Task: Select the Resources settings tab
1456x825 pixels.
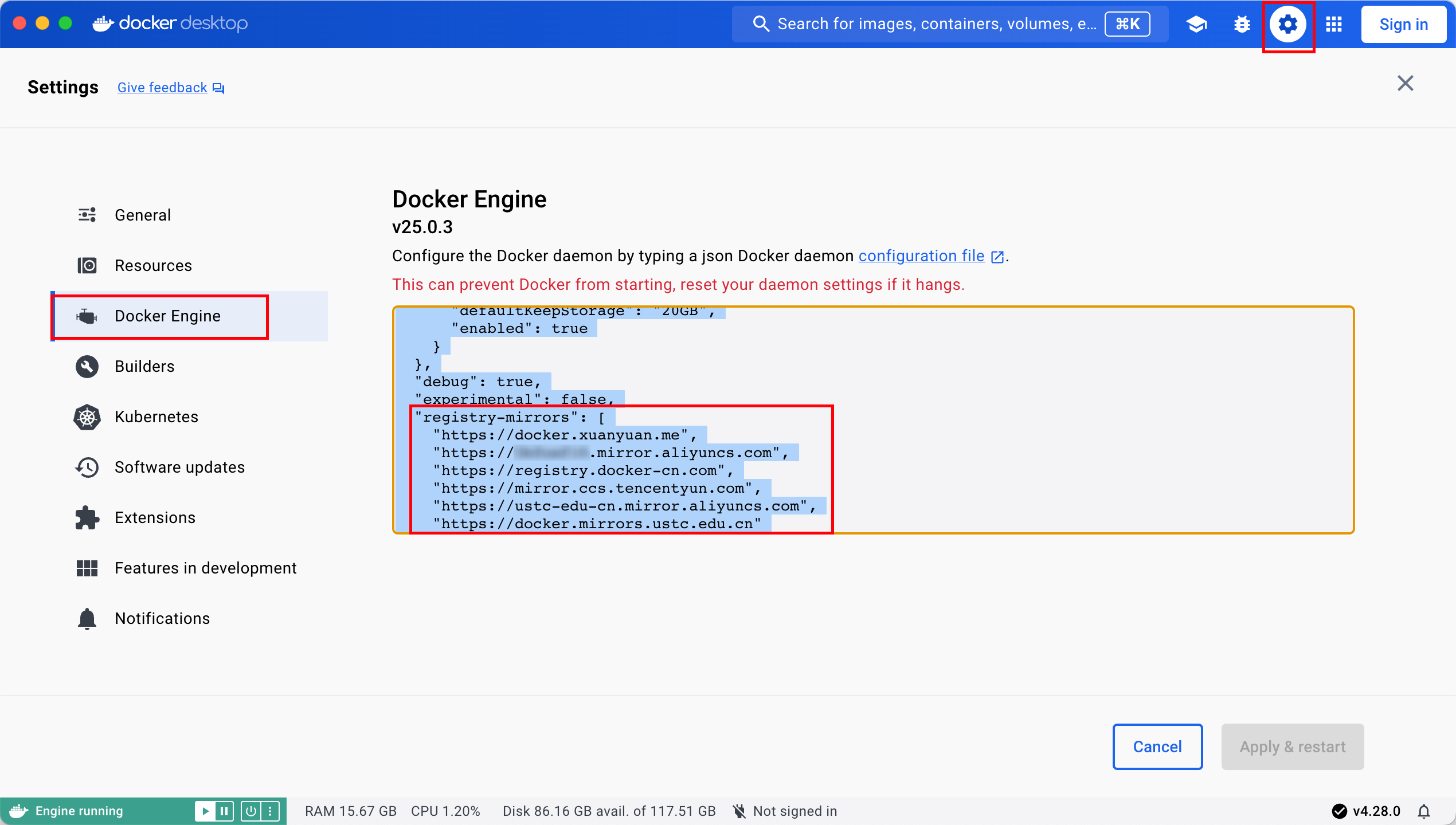Action: point(189,265)
